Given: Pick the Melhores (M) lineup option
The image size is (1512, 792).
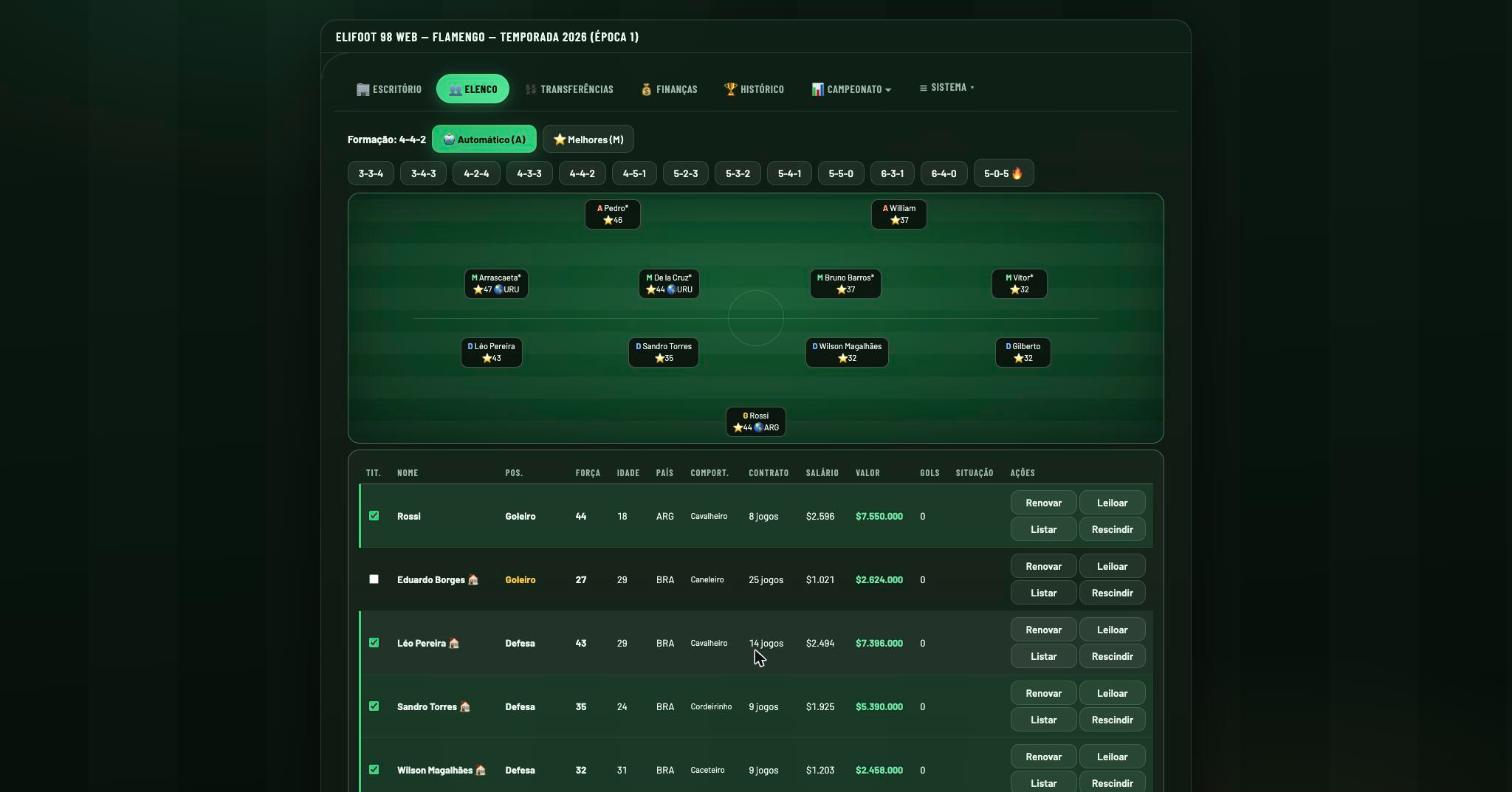Looking at the screenshot, I should (589, 139).
